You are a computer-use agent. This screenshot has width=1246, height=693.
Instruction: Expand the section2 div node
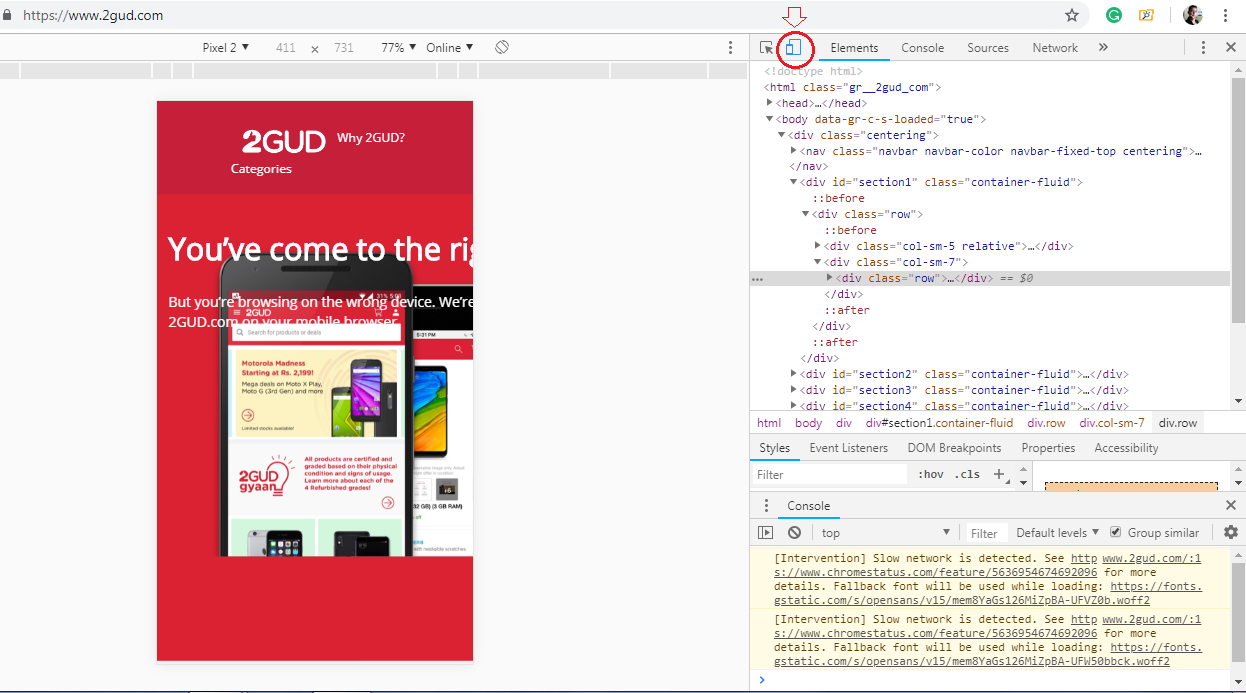pyautogui.click(x=794, y=374)
